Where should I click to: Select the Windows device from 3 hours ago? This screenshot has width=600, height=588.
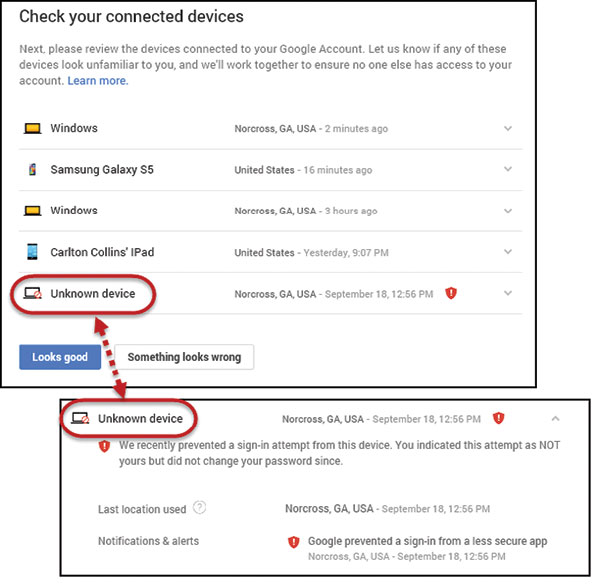pyautogui.click(x=74, y=211)
